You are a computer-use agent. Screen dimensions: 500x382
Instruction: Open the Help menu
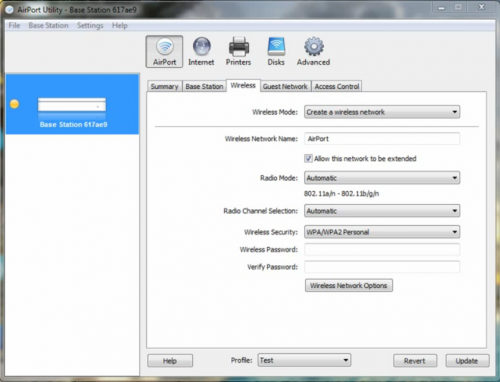click(120, 26)
